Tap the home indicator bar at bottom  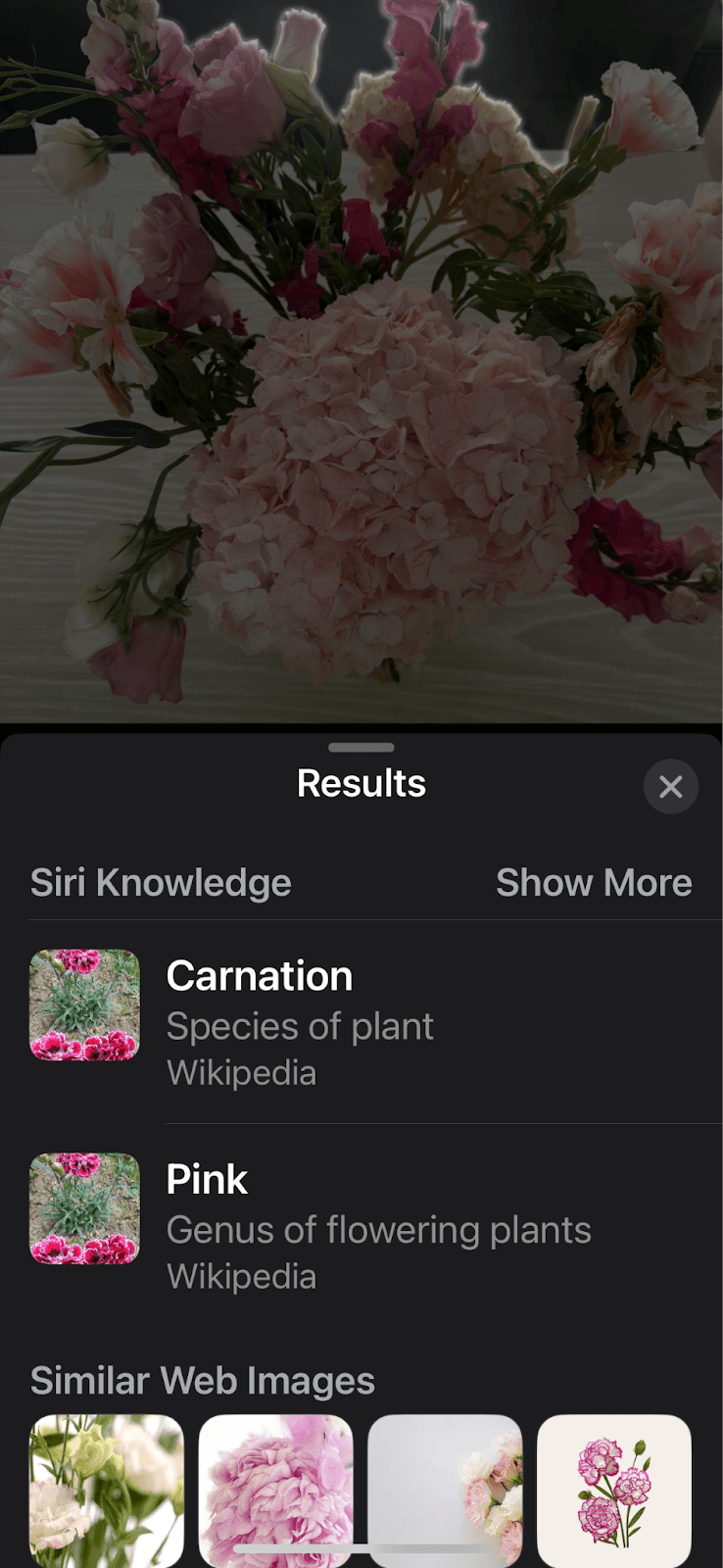coord(361,1549)
